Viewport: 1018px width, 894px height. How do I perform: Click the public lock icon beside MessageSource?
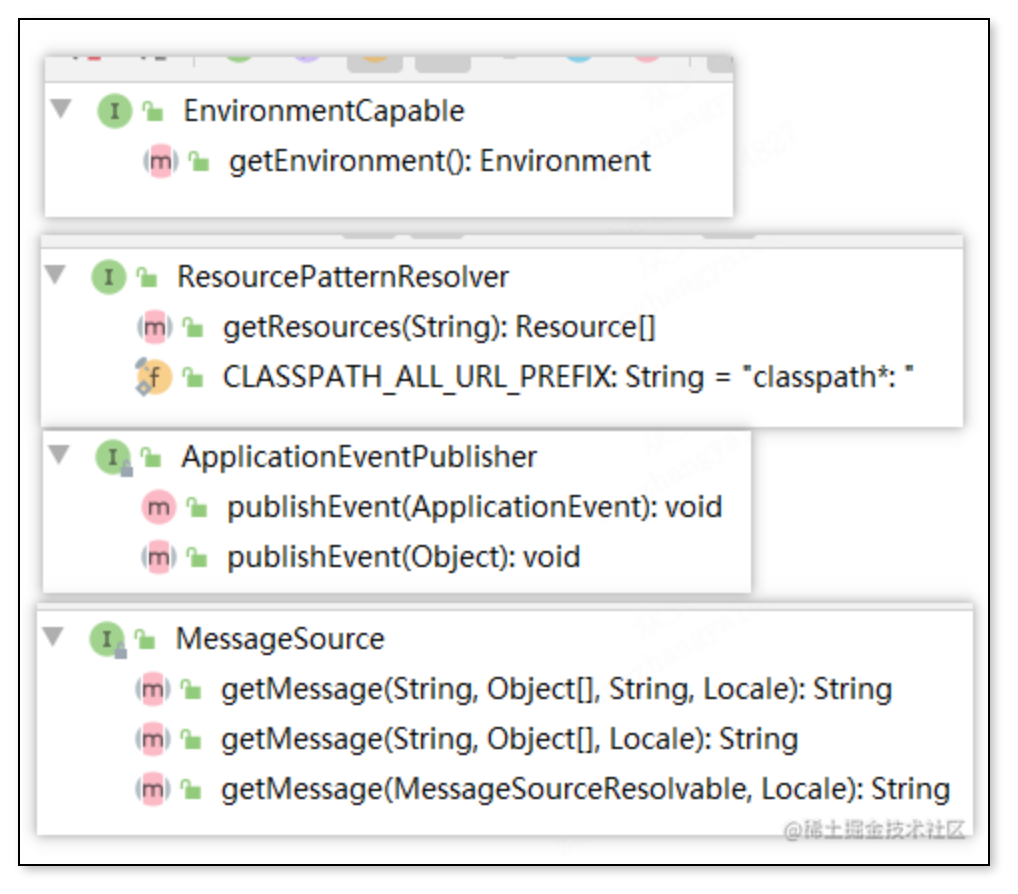click(146, 640)
